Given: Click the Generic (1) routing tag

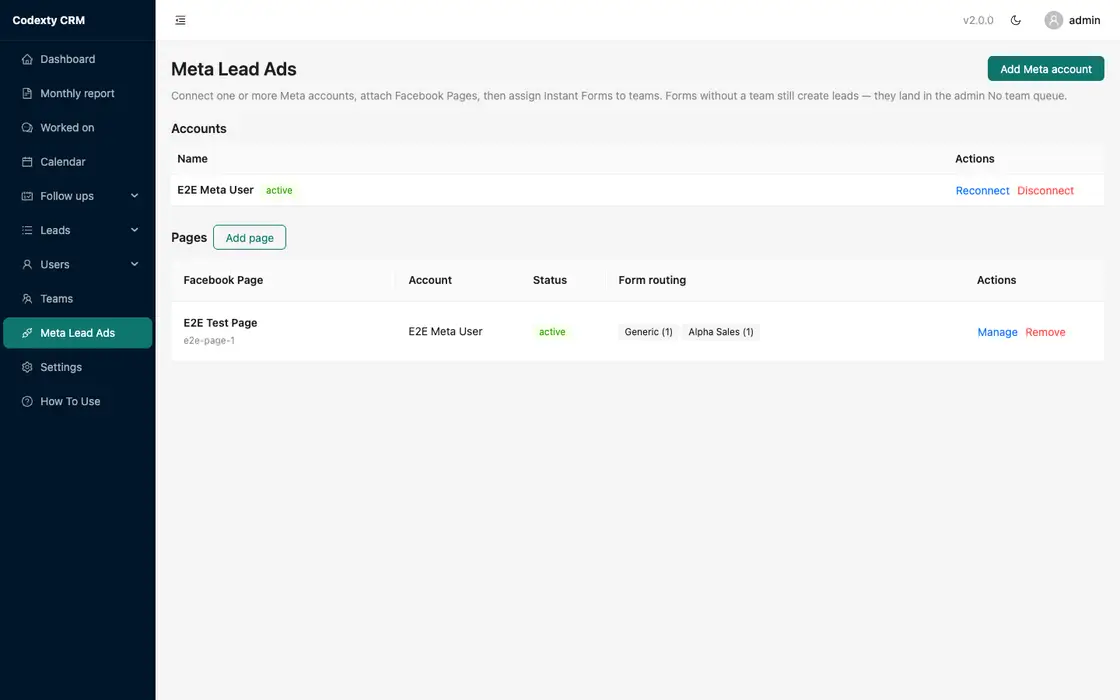Looking at the screenshot, I should [x=649, y=332].
